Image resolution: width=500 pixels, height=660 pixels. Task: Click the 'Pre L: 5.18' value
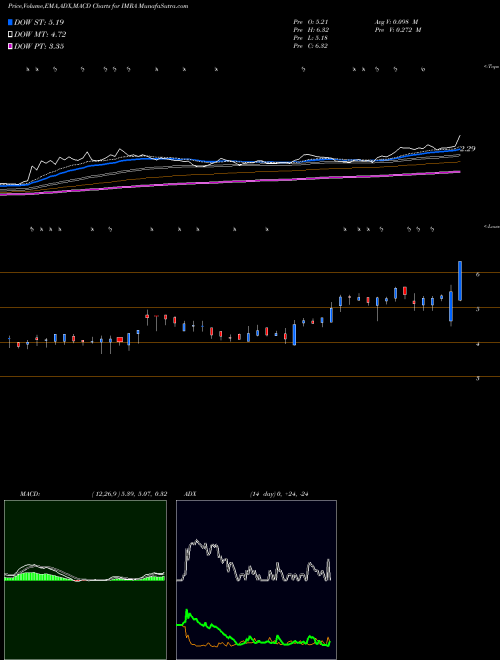tap(311, 38)
